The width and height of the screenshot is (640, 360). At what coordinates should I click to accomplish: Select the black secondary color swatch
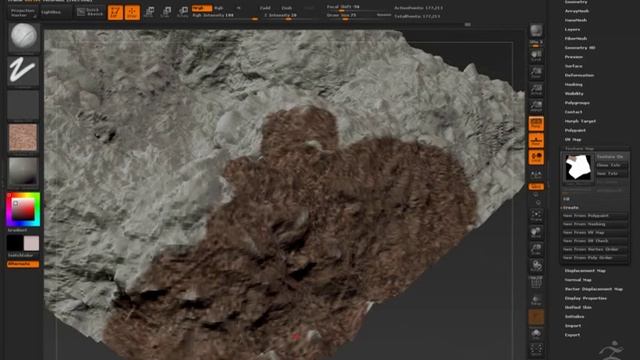(15, 243)
